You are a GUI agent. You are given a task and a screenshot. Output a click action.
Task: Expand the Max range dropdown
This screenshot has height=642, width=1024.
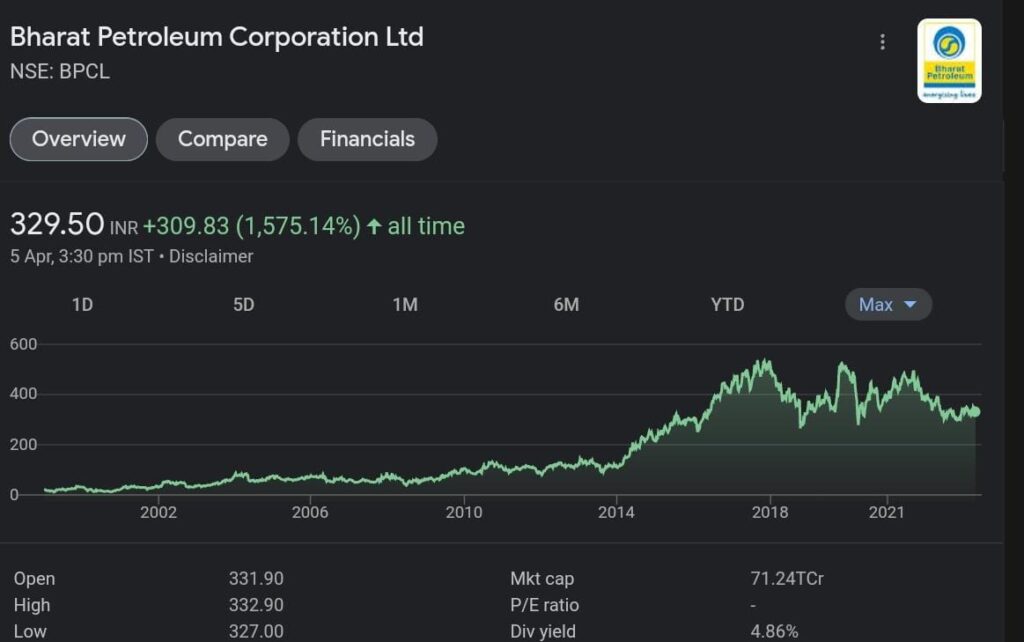[x=888, y=304]
